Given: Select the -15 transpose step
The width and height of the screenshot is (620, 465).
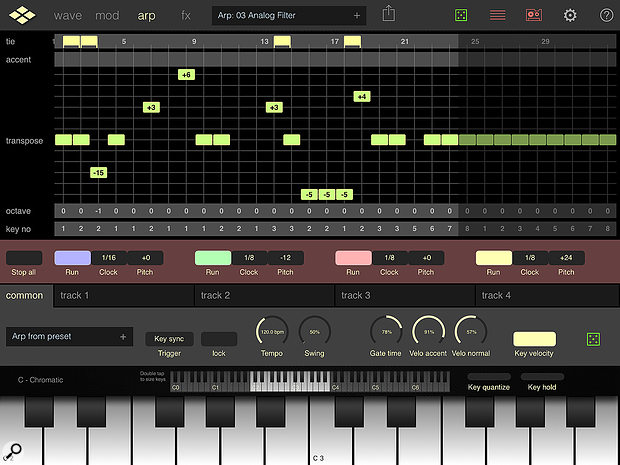Looking at the screenshot, I should [x=98, y=173].
